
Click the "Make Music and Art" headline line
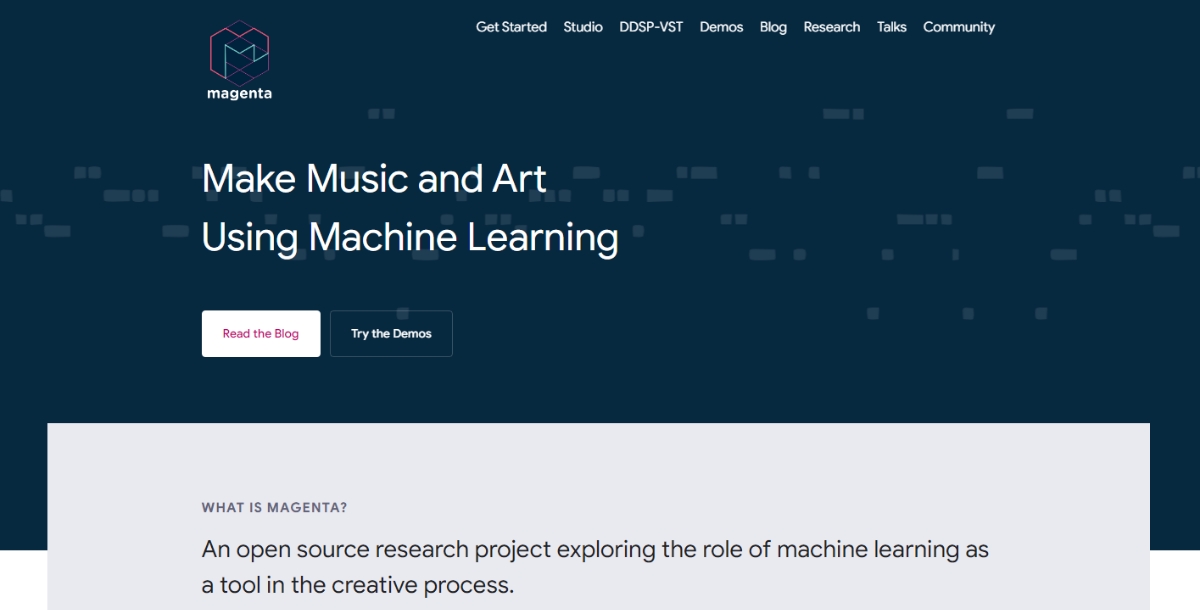coord(374,179)
